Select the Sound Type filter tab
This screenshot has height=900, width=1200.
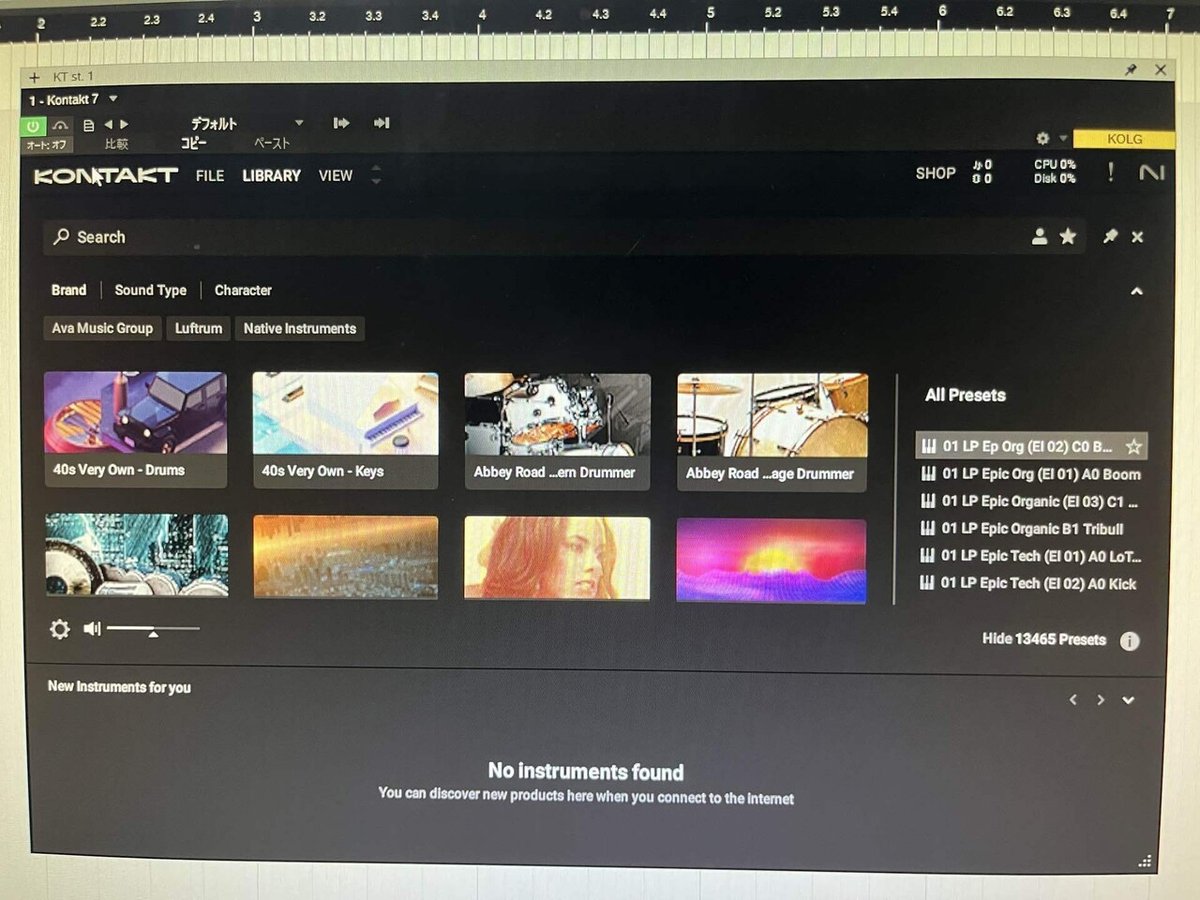(151, 290)
